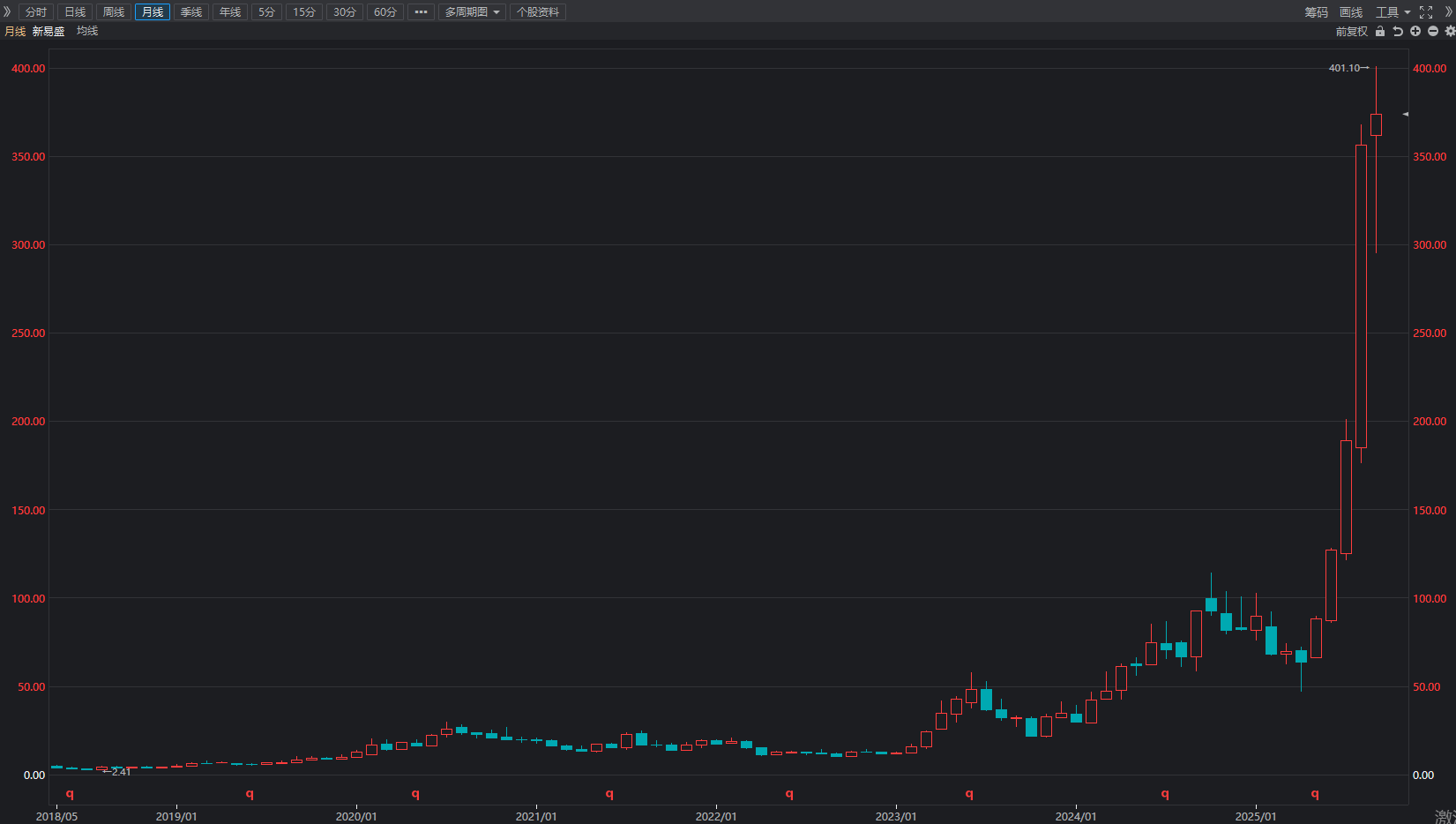Click the right double-chevron panel icon

[x=1448, y=12]
